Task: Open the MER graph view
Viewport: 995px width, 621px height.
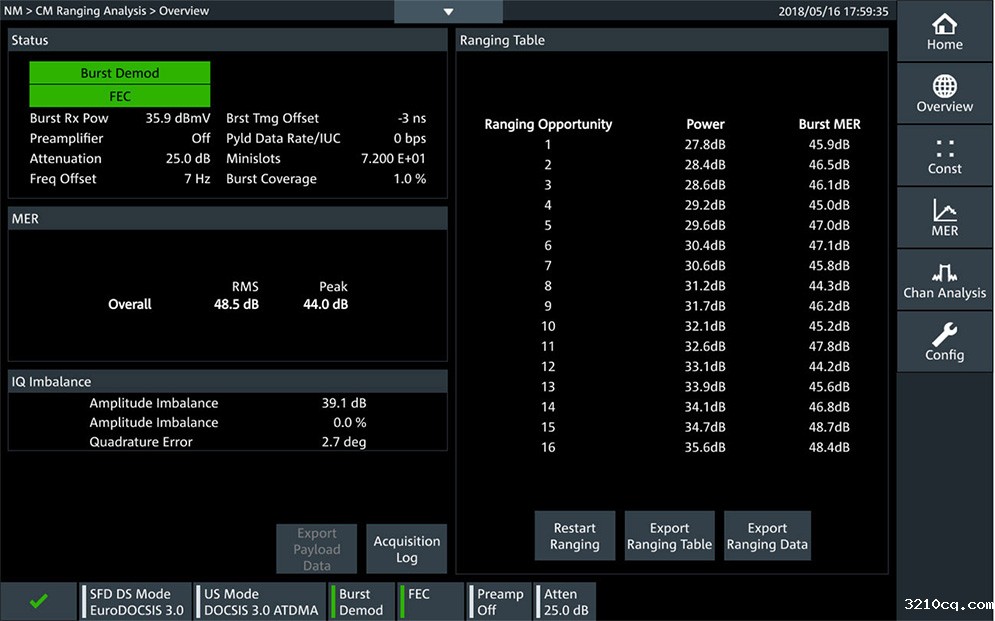Action: (x=944, y=218)
